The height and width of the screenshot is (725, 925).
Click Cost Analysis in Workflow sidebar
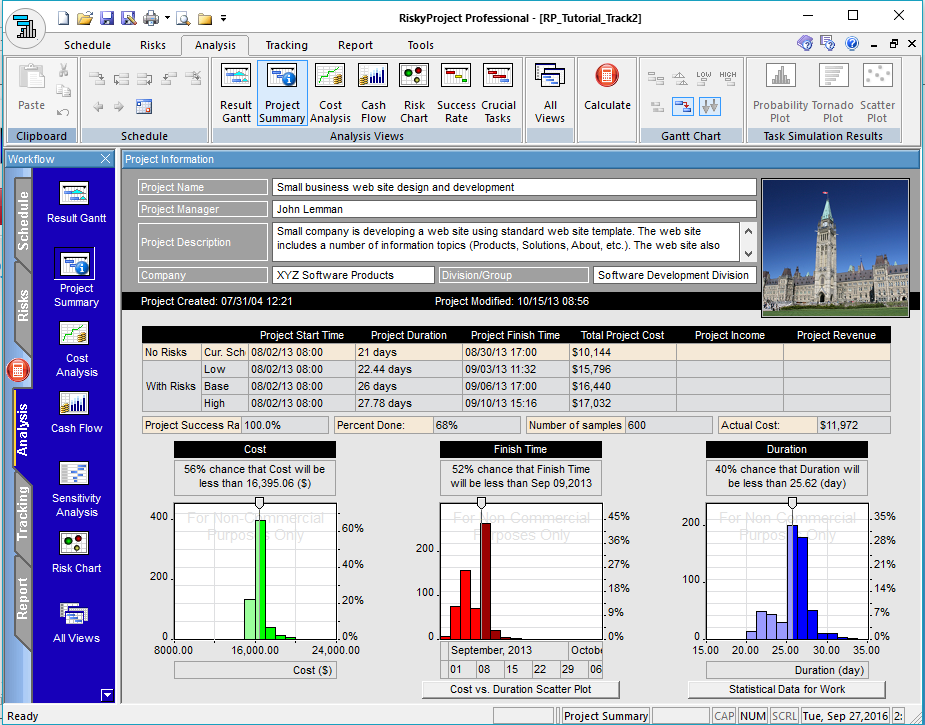(76, 350)
